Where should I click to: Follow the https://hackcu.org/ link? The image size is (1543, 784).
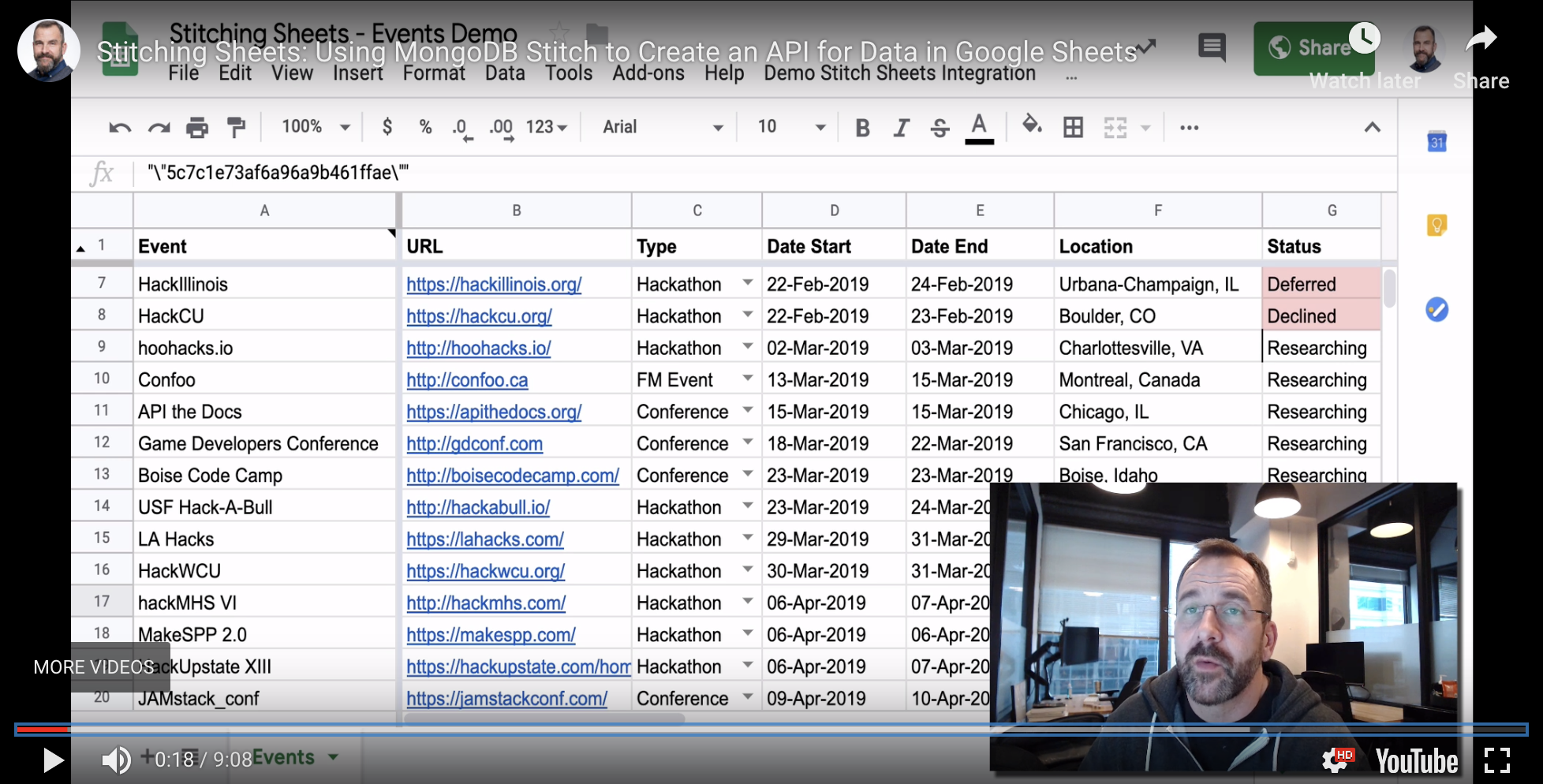[479, 316]
